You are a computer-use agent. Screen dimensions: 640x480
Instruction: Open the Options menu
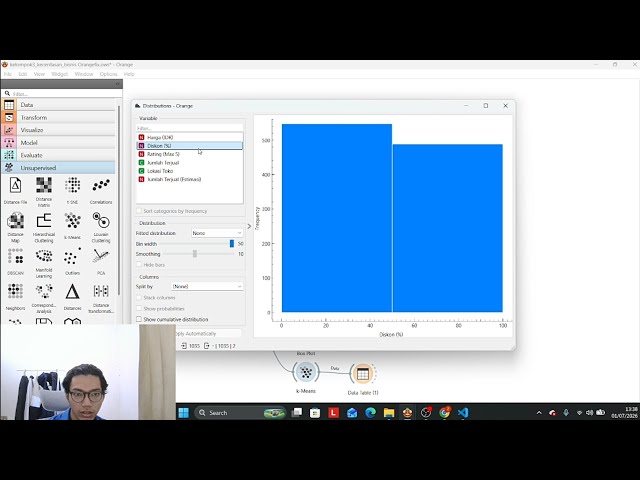pyautogui.click(x=108, y=74)
